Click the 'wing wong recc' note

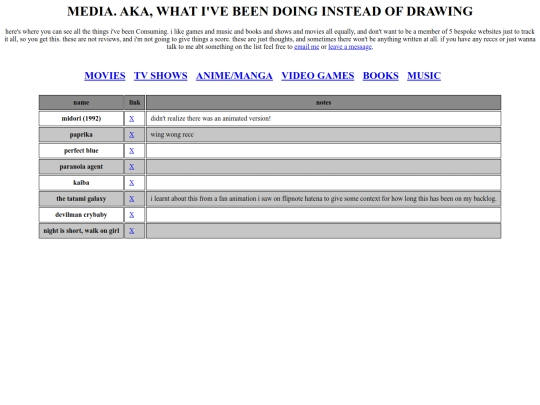[x=172, y=135]
